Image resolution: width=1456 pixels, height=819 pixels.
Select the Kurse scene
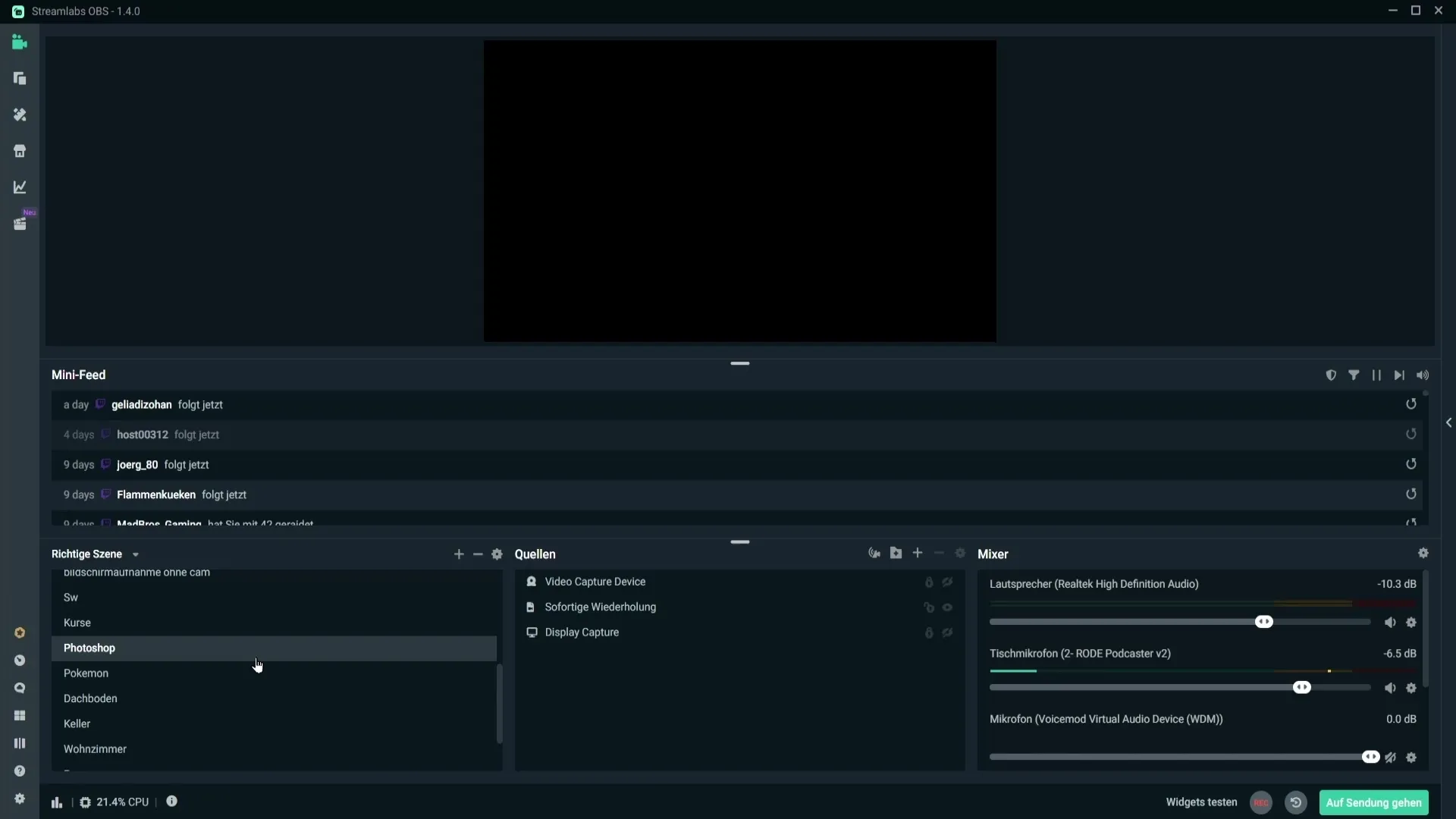[x=274, y=623]
